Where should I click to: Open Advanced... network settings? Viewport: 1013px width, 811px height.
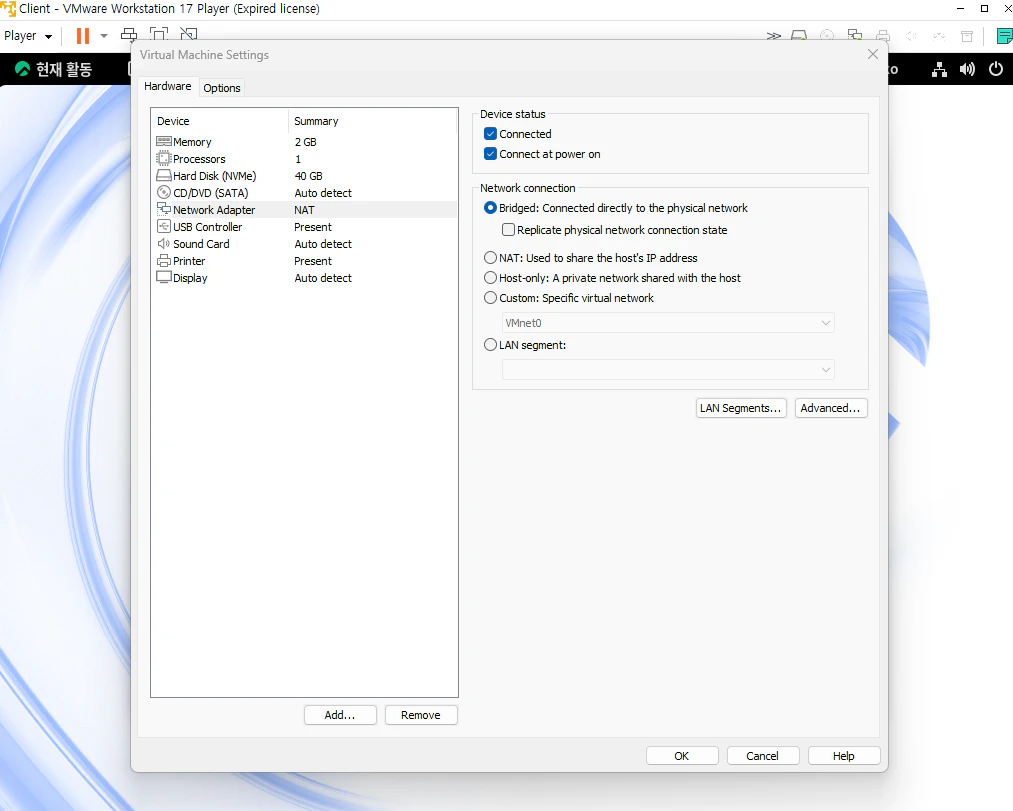pos(831,408)
